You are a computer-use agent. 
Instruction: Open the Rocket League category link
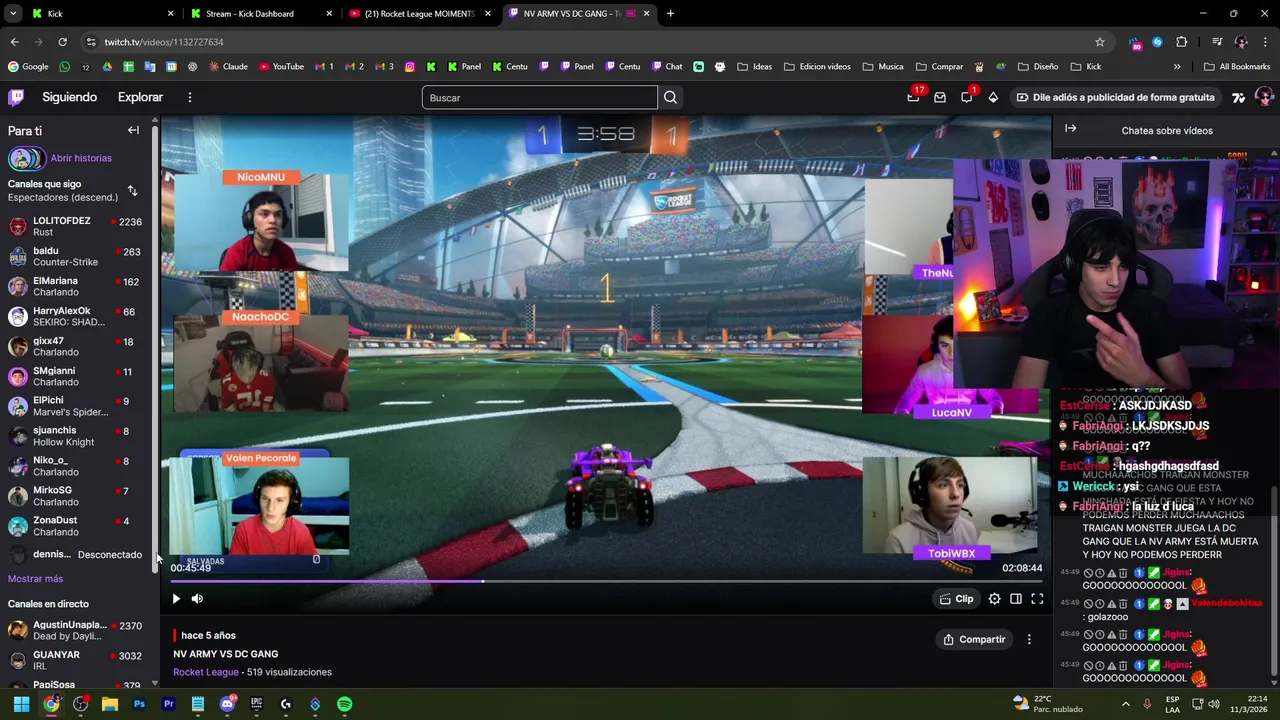[x=206, y=672]
